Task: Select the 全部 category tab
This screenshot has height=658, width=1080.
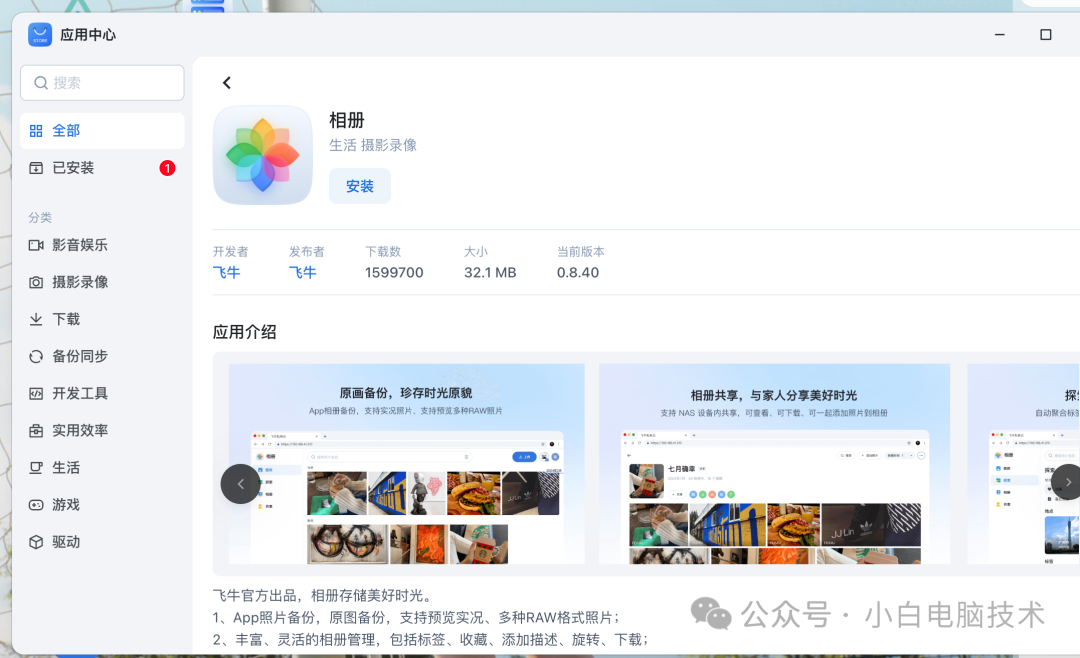Action: (102, 131)
